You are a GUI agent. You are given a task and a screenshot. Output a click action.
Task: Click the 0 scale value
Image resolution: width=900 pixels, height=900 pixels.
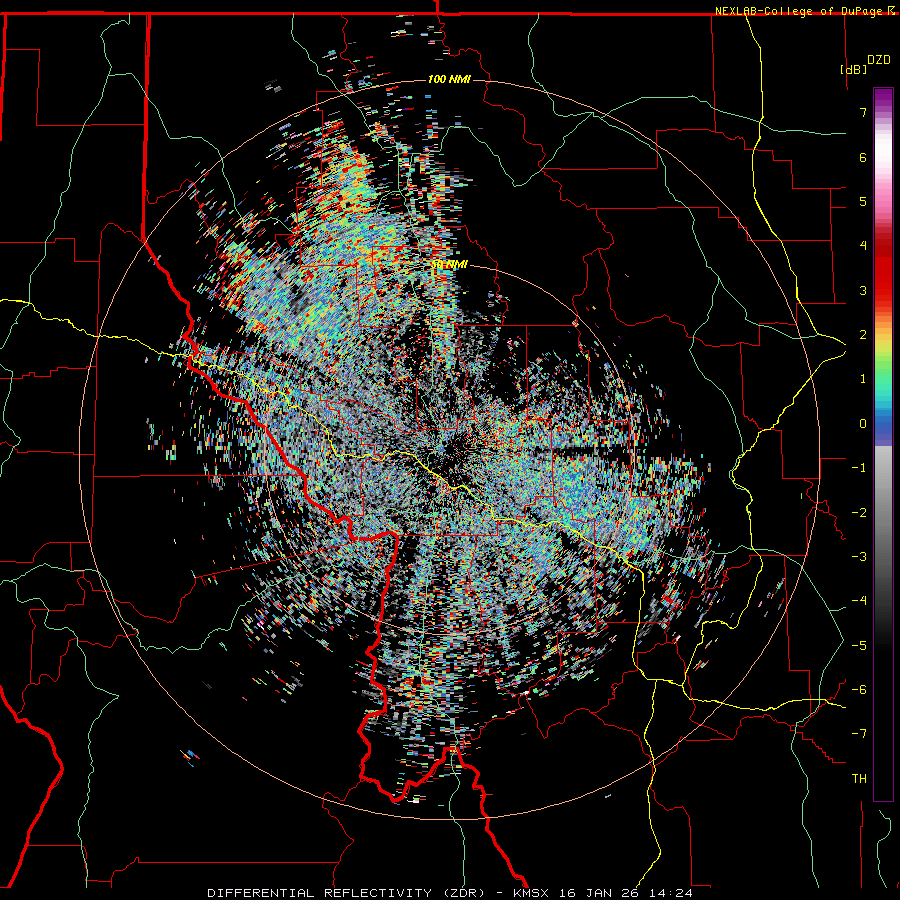pyautogui.click(x=863, y=424)
